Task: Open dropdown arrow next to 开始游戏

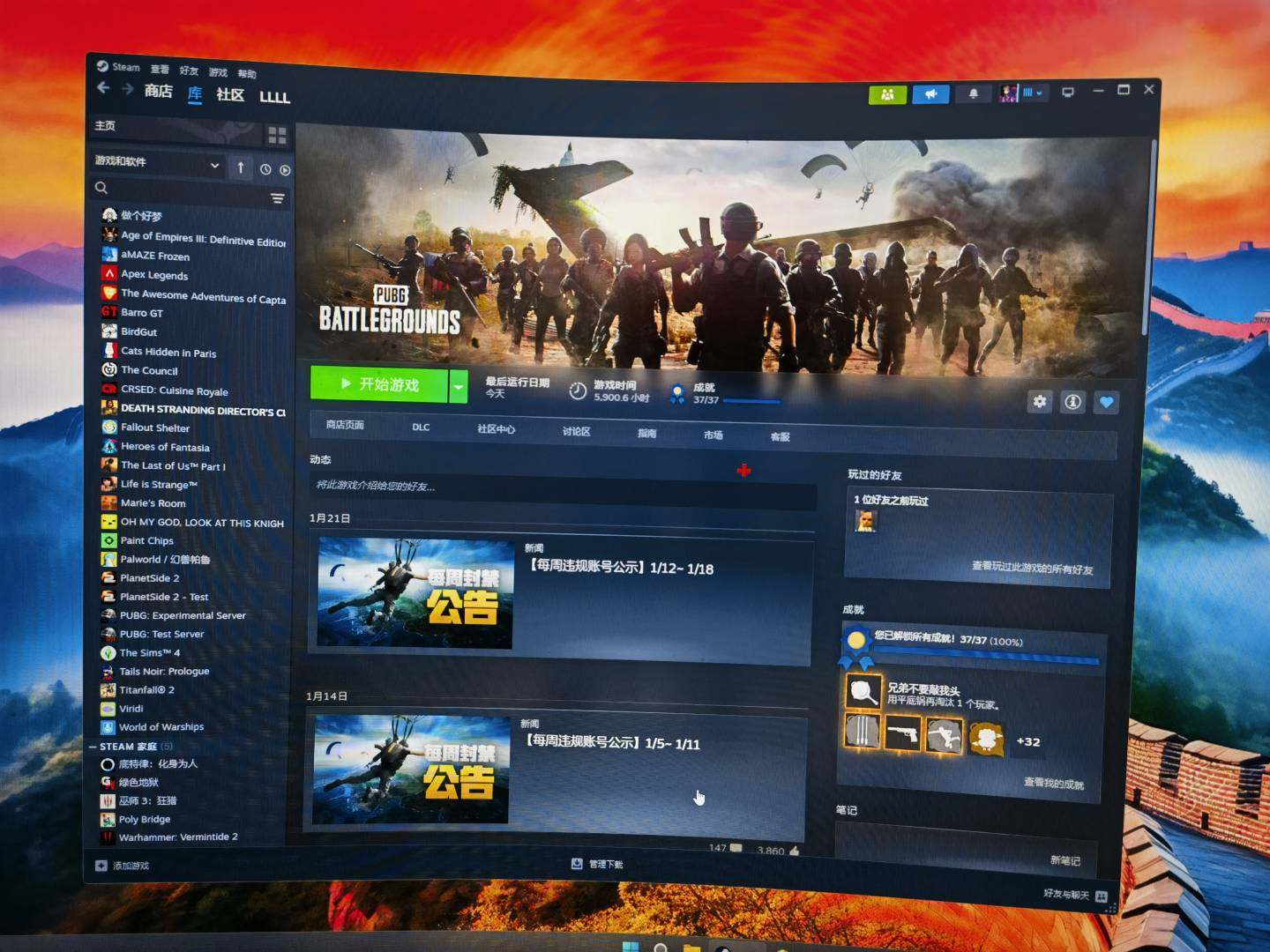Action: 458,386
